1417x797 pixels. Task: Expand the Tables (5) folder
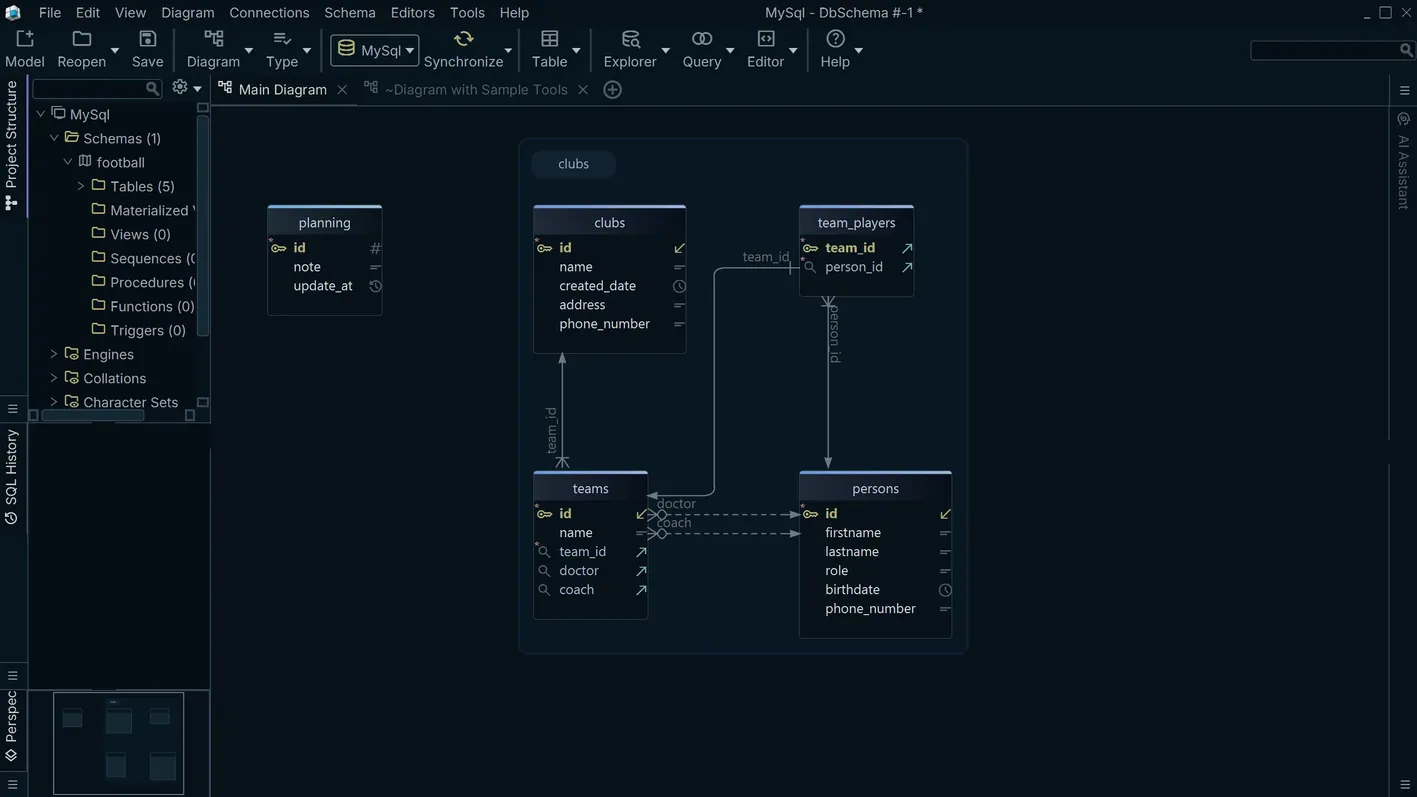(80, 187)
